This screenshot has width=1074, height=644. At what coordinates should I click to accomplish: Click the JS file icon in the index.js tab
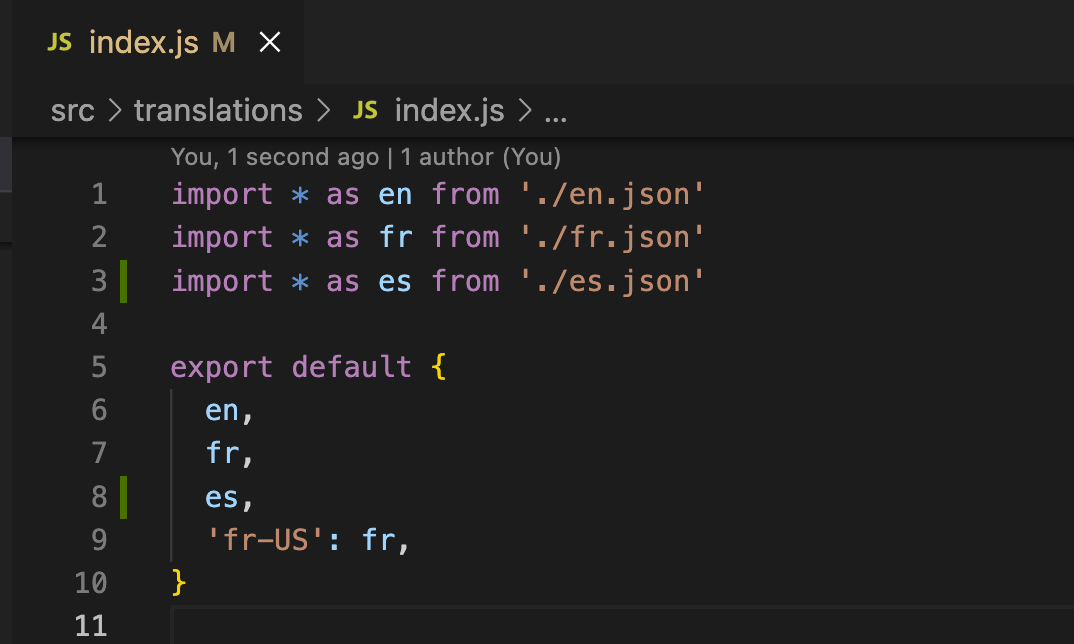pyautogui.click(x=60, y=43)
